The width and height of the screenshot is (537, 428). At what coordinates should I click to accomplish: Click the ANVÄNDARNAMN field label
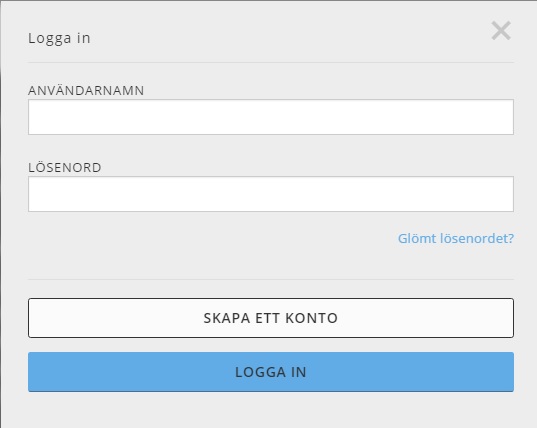pyautogui.click(x=86, y=90)
